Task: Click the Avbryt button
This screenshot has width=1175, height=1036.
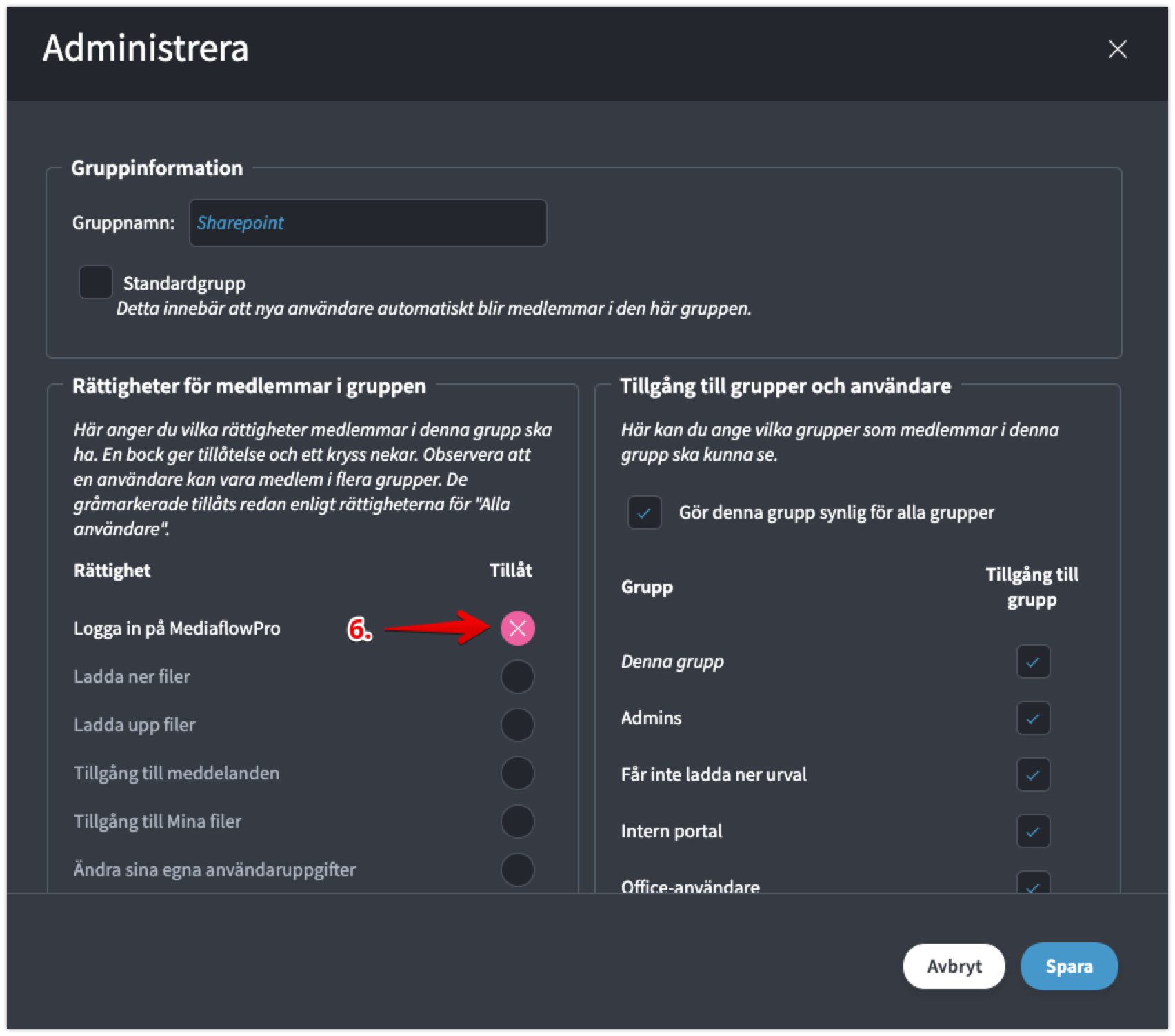Action: point(954,966)
